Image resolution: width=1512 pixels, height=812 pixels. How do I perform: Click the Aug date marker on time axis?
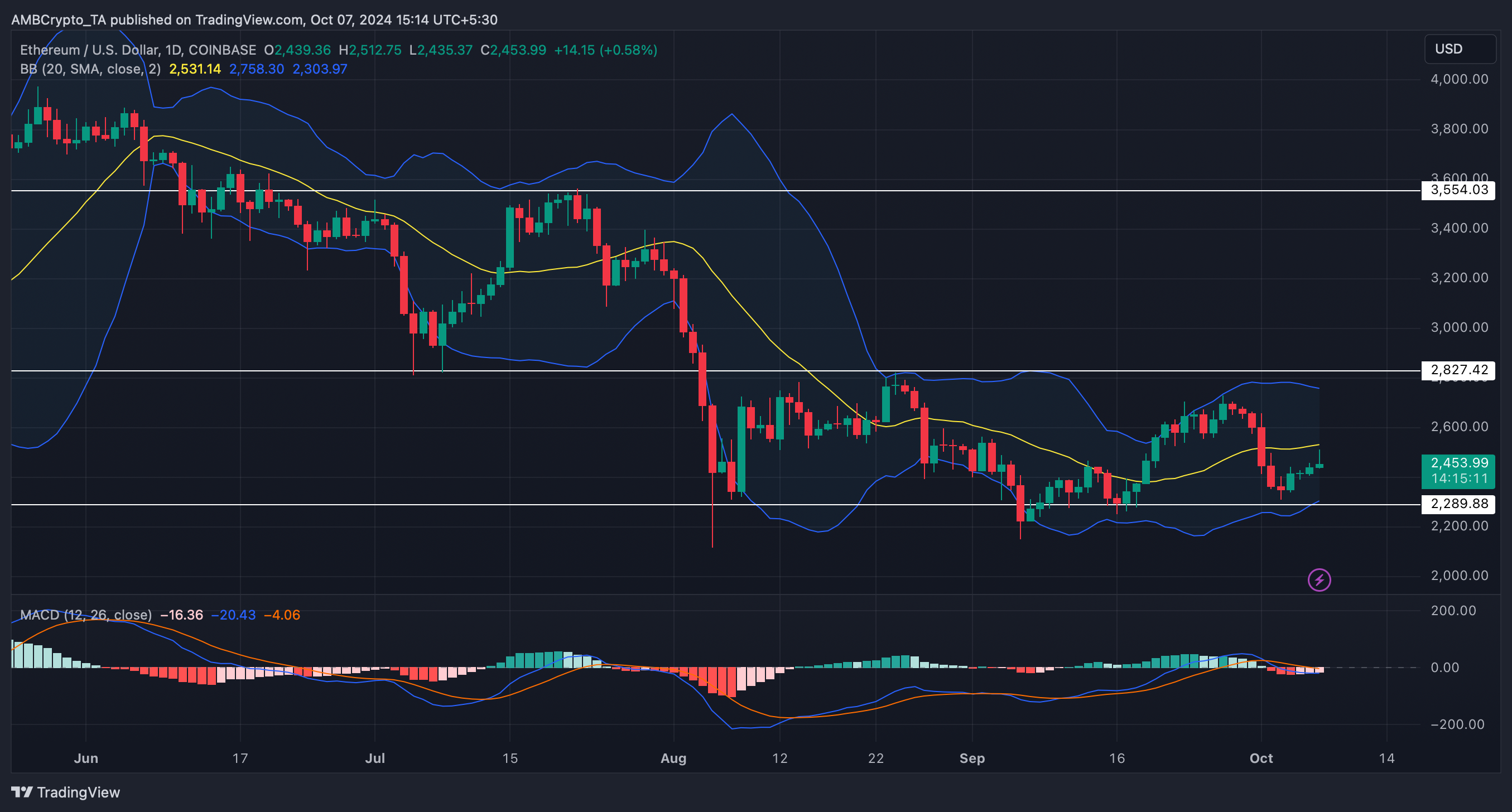point(673,758)
